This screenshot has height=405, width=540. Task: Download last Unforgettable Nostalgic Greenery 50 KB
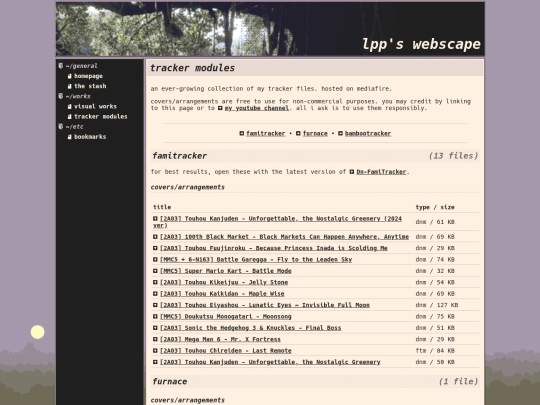(x=270, y=362)
